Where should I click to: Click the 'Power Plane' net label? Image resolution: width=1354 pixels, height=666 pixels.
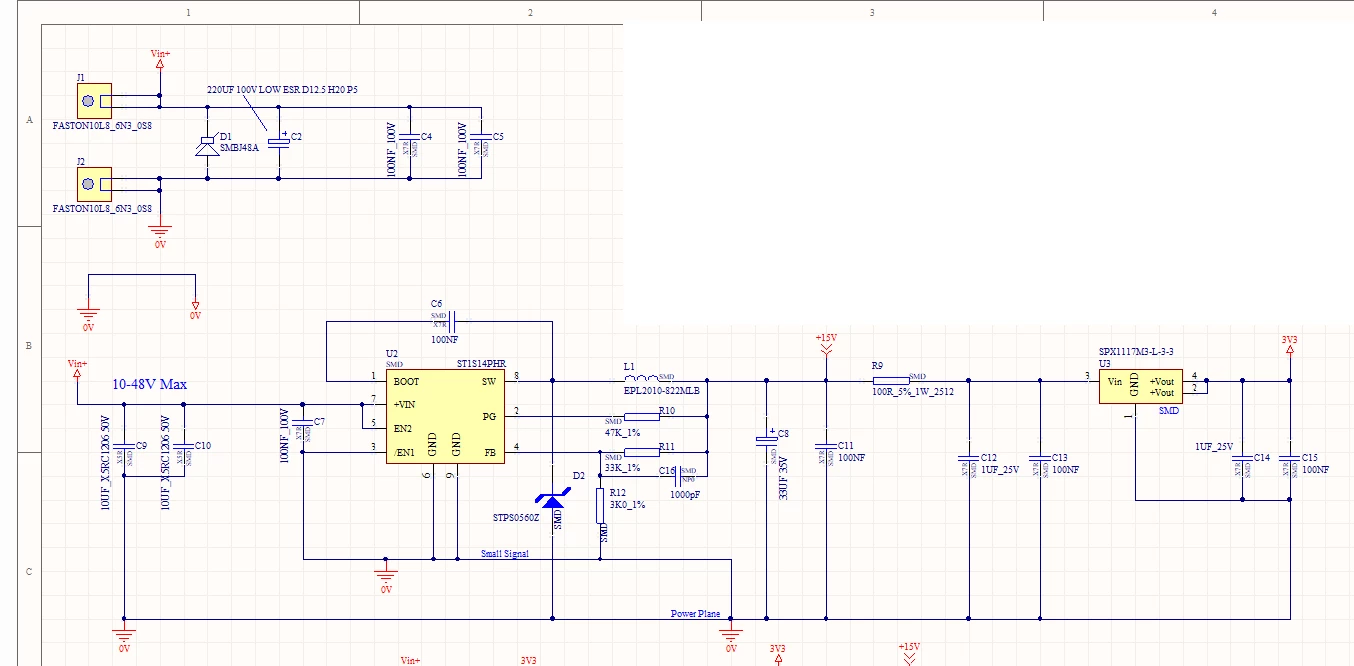point(695,614)
